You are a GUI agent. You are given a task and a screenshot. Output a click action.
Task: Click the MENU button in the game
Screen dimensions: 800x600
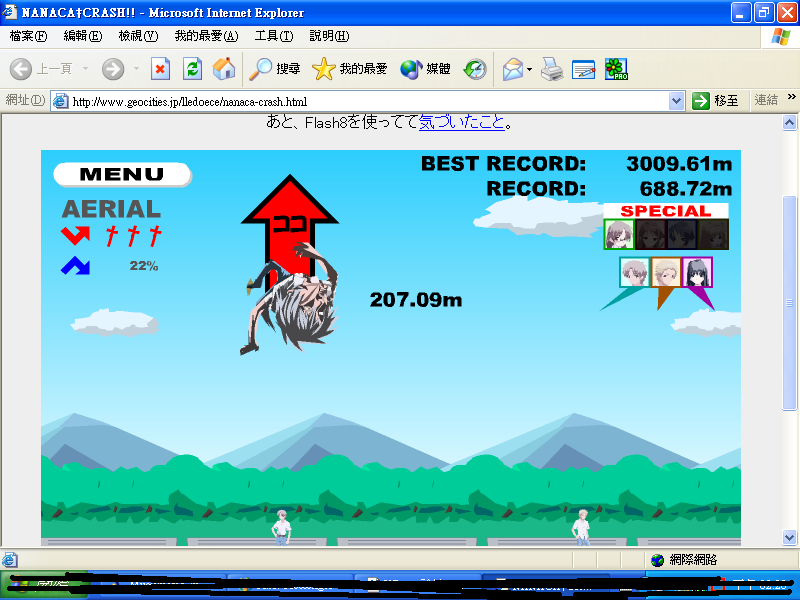122,174
